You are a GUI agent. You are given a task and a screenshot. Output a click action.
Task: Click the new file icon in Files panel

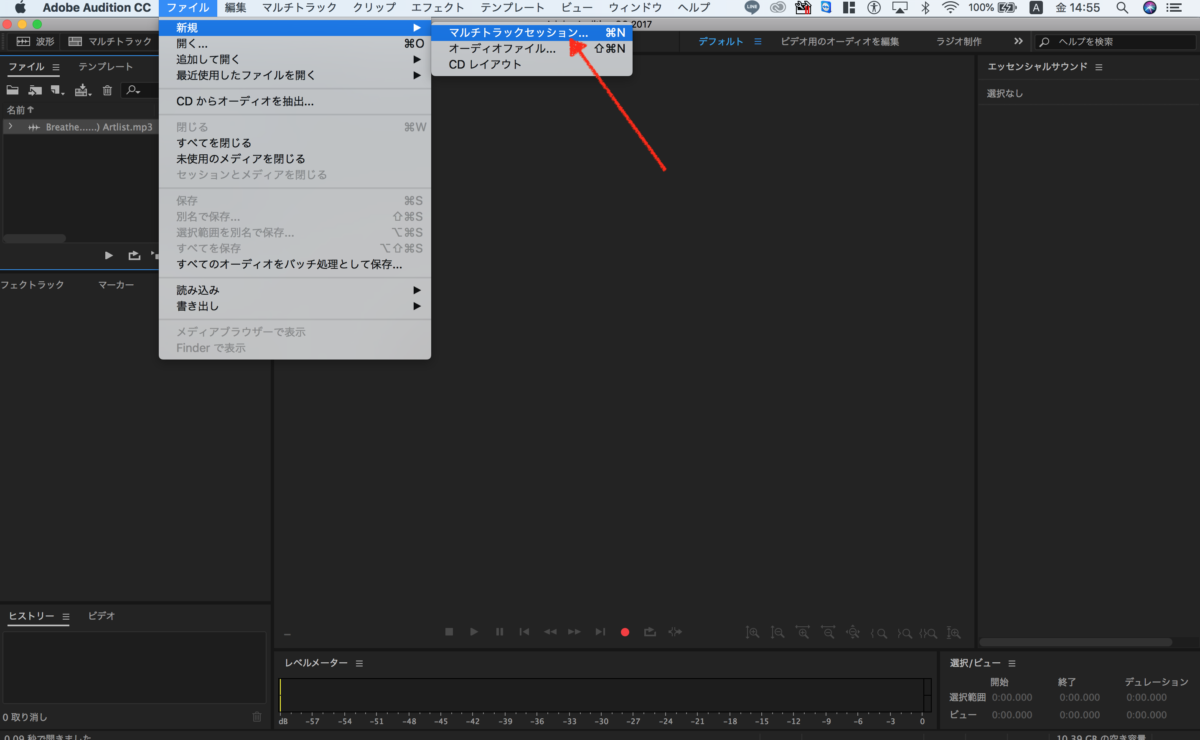58,90
